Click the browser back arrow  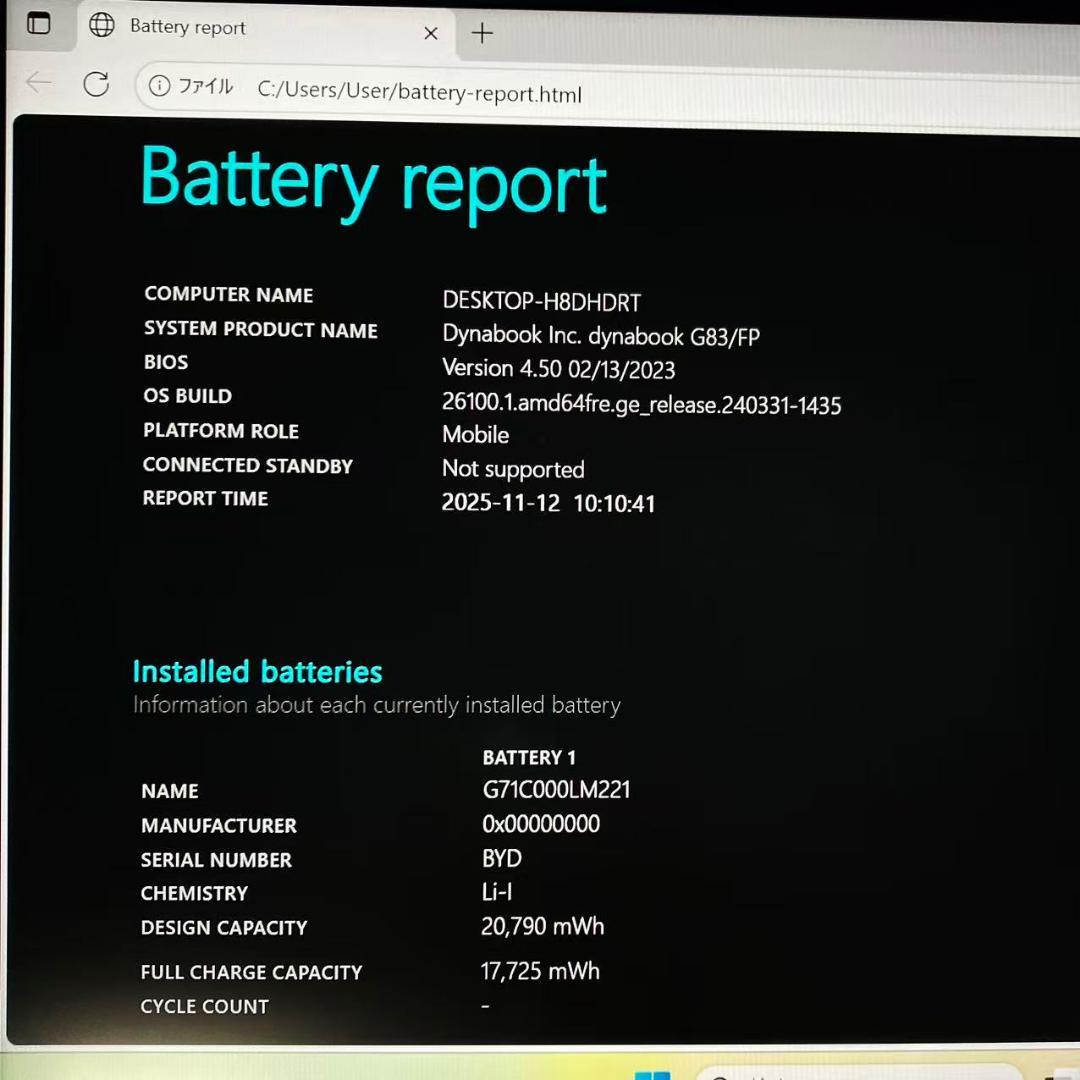[x=39, y=83]
